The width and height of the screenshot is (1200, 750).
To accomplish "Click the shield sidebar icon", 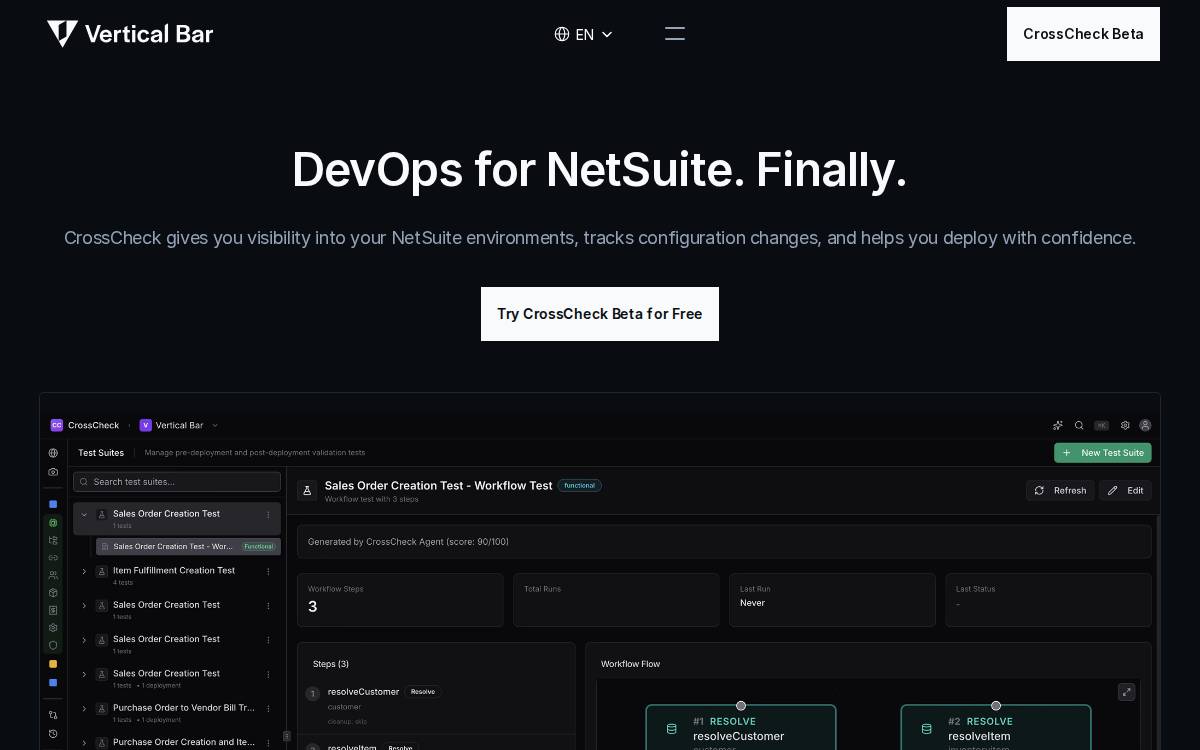I will [x=53, y=645].
